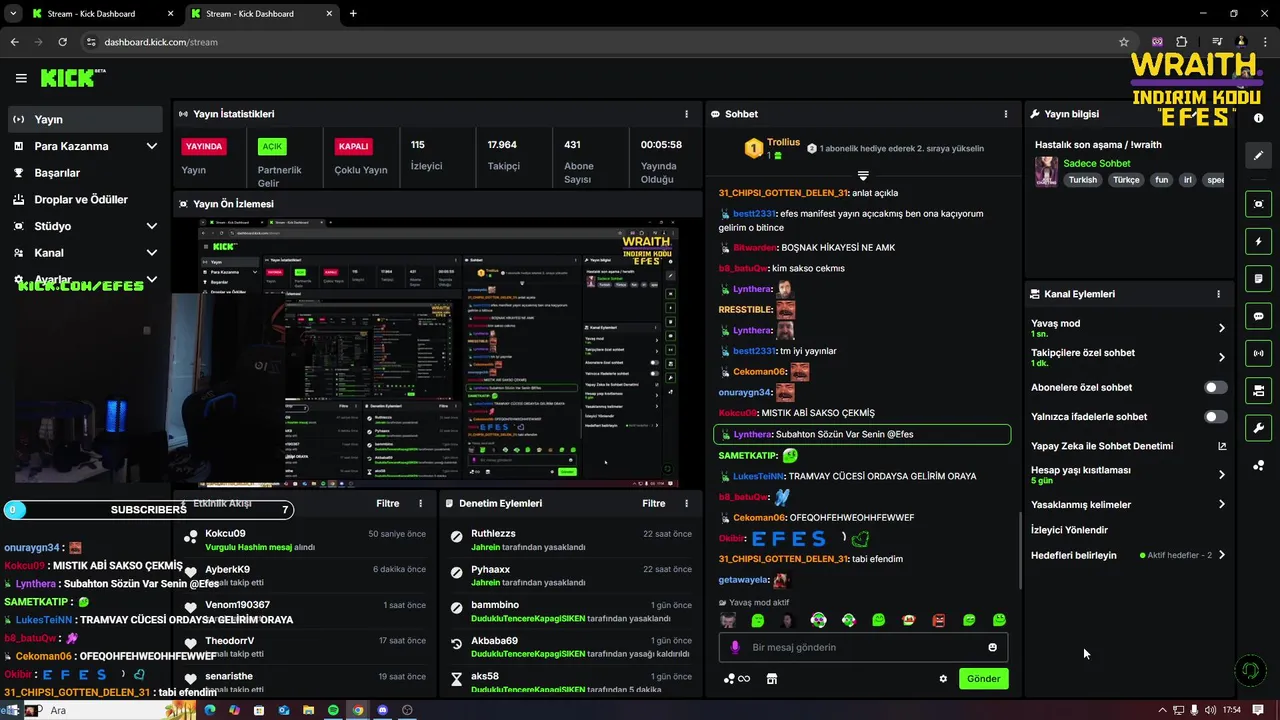This screenshot has width=1280, height=720.
Task: Click the broadcast signal icon in right rail
Action: click(x=1258, y=353)
